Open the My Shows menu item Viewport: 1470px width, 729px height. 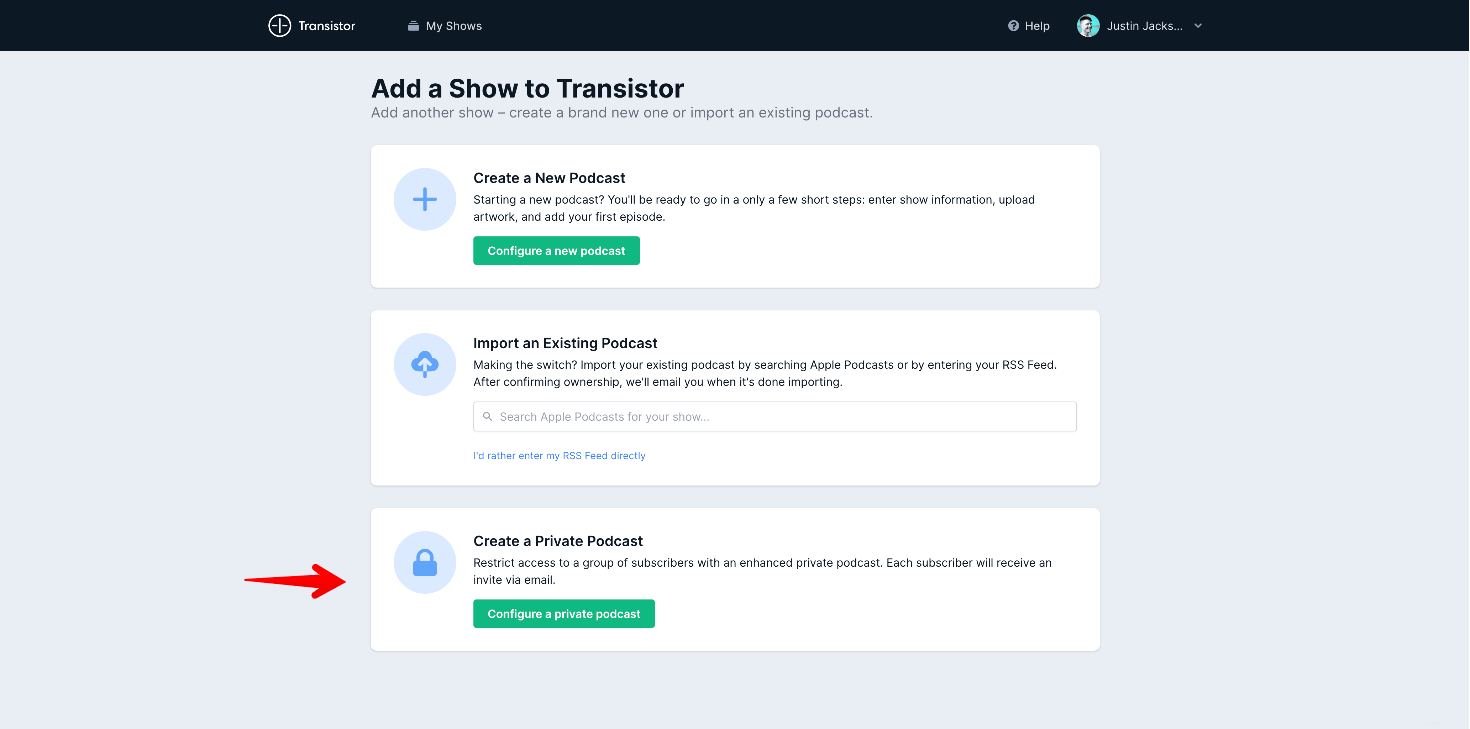[453, 26]
